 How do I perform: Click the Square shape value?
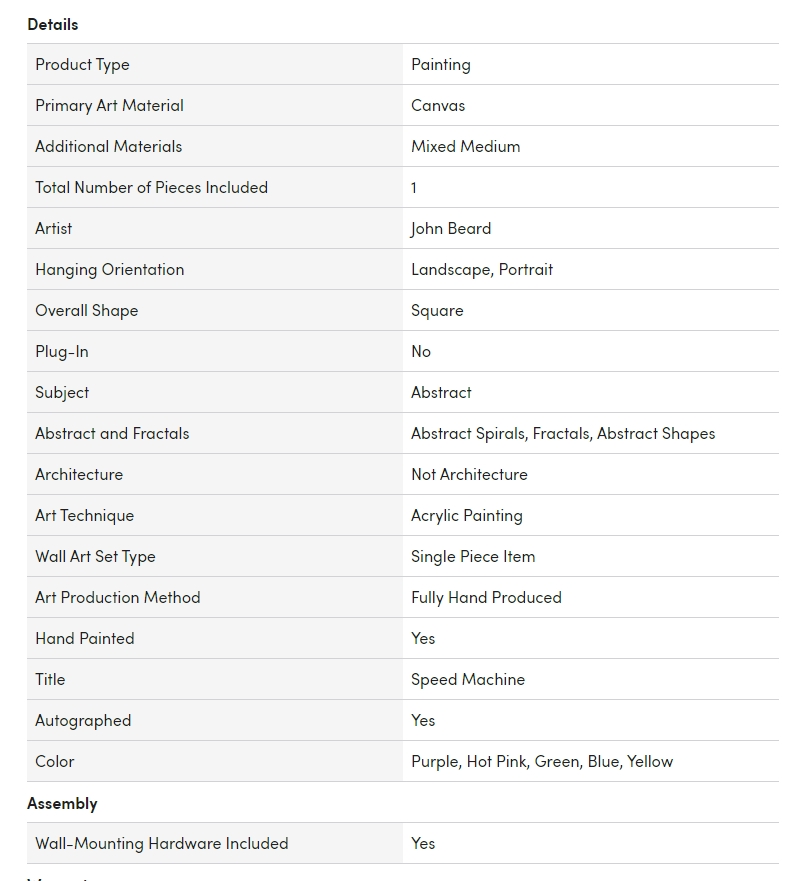pos(437,311)
